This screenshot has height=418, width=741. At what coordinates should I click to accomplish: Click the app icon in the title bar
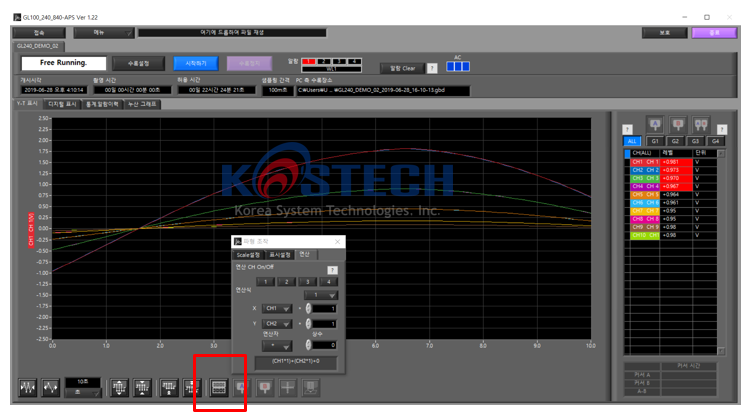point(17,17)
